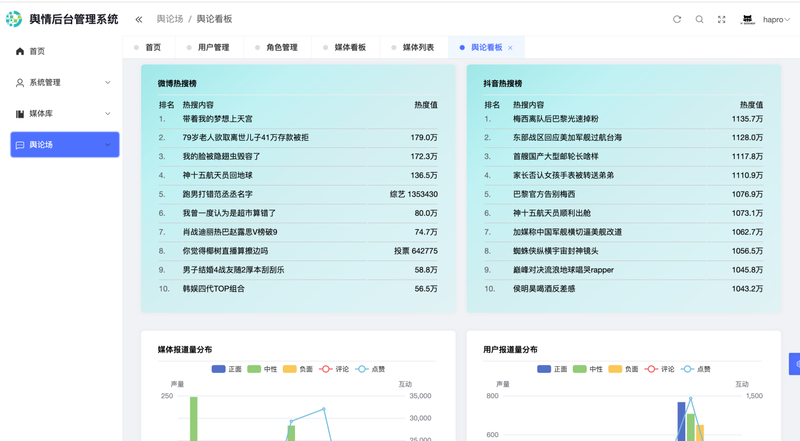Collapse the 舆论场 menu chevron
Image resolution: width=800 pixels, height=441 pixels.
point(108,145)
